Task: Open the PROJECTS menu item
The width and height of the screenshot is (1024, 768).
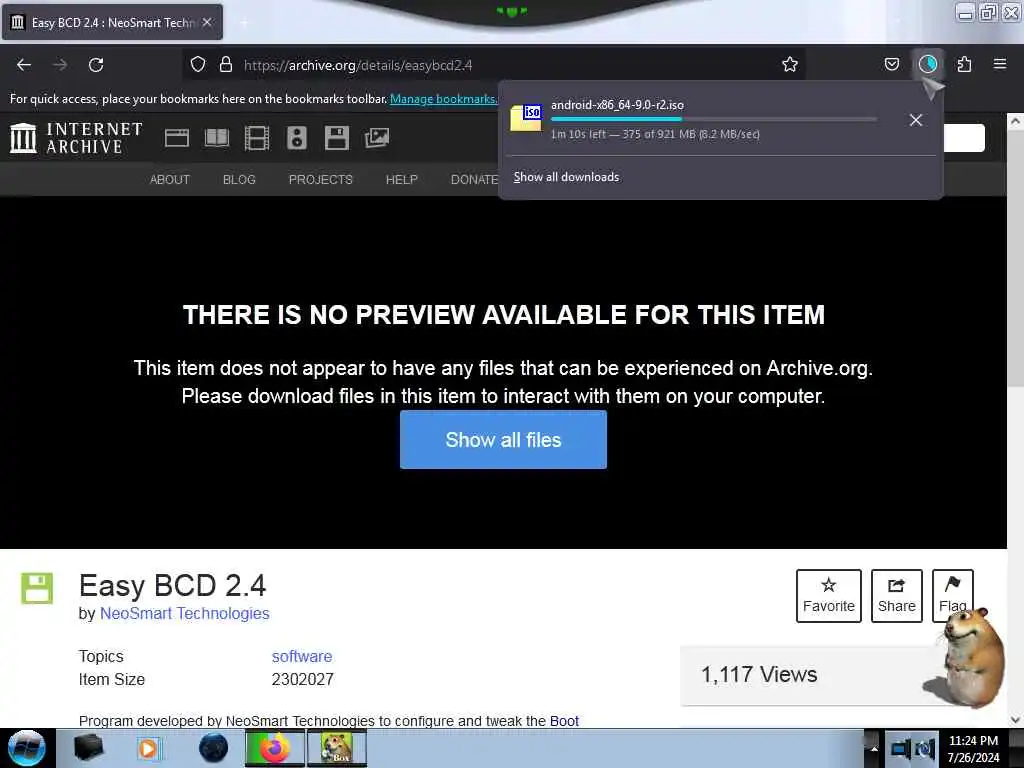Action: pyautogui.click(x=321, y=180)
